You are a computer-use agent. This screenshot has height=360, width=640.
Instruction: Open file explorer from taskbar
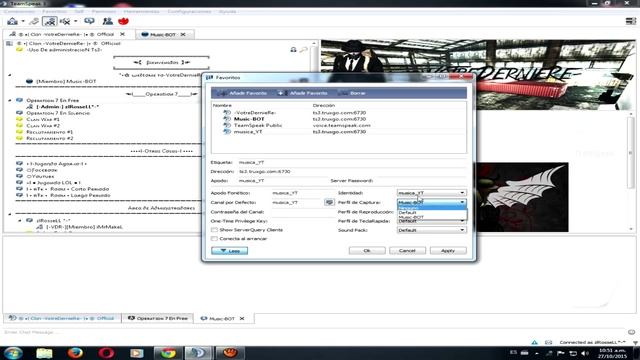(x=44, y=353)
